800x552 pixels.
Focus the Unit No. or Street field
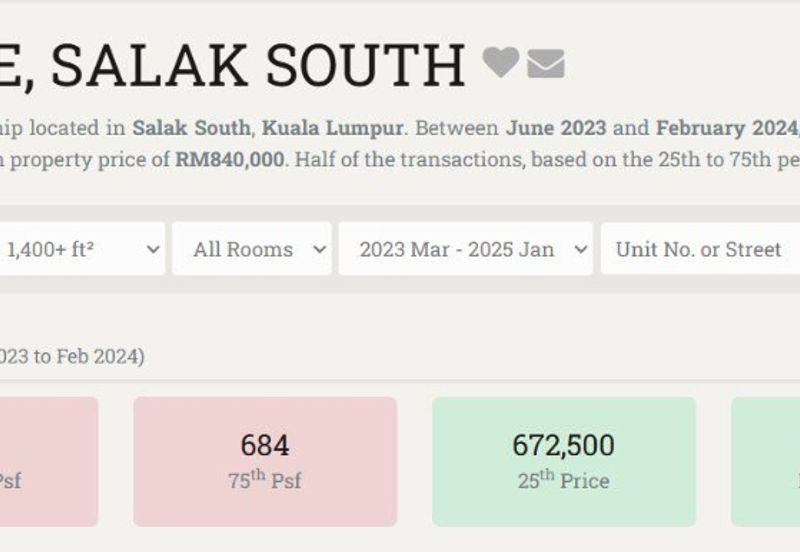pos(700,249)
